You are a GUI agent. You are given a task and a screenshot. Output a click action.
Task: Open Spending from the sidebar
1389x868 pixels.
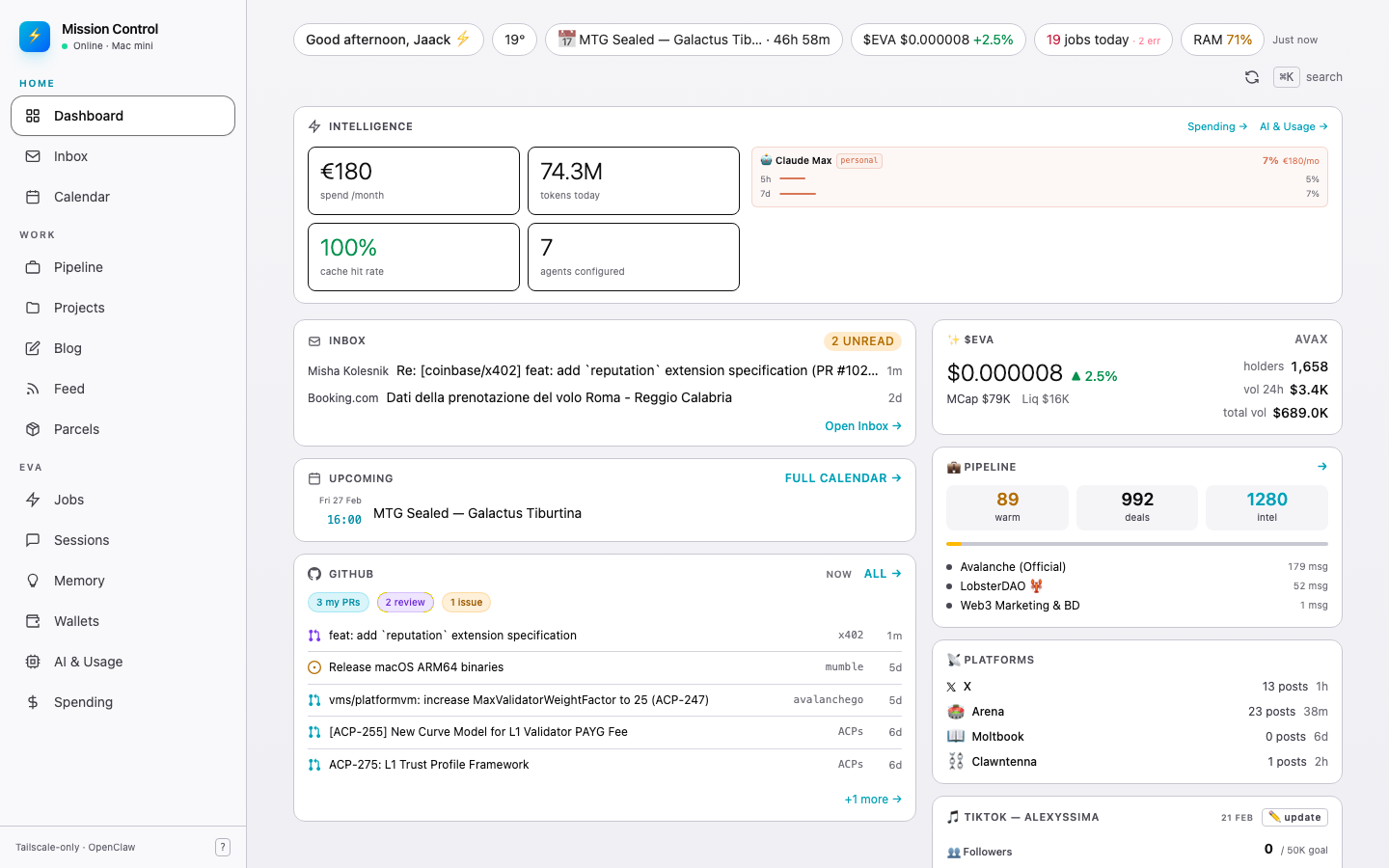[x=123, y=702]
